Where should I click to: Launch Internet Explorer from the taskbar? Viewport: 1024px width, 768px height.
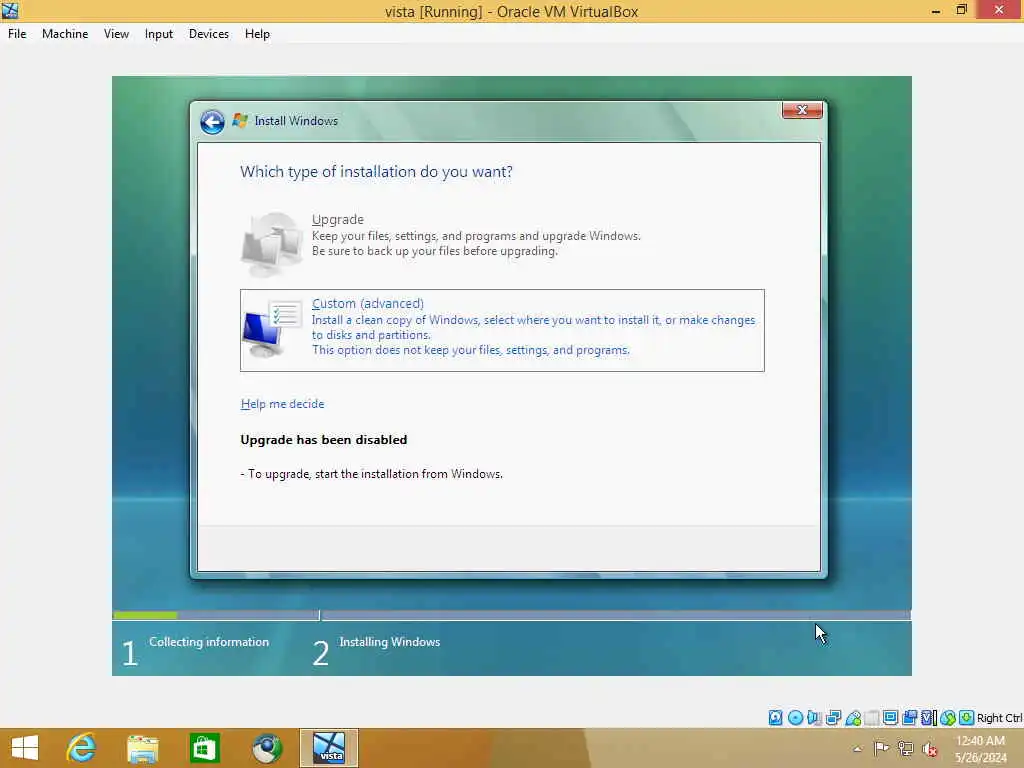pyautogui.click(x=82, y=748)
